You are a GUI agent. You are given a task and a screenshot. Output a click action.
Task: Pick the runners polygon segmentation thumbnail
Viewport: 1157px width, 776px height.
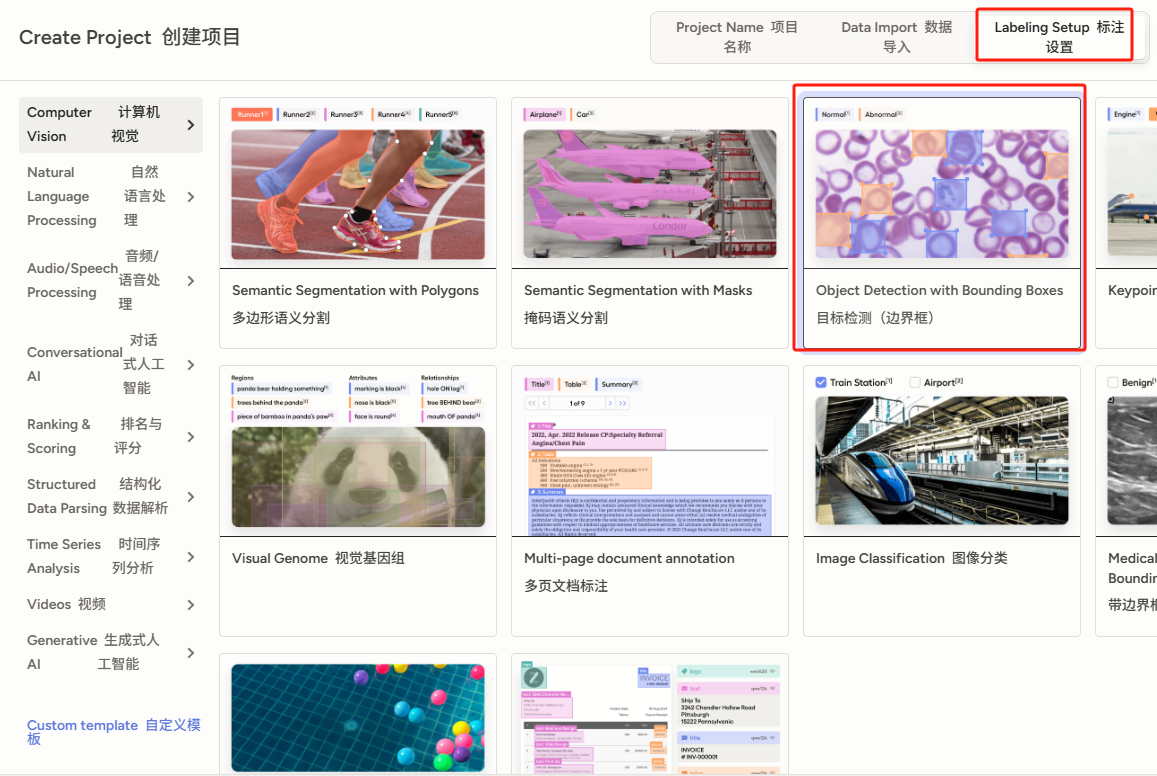(x=358, y=195)
